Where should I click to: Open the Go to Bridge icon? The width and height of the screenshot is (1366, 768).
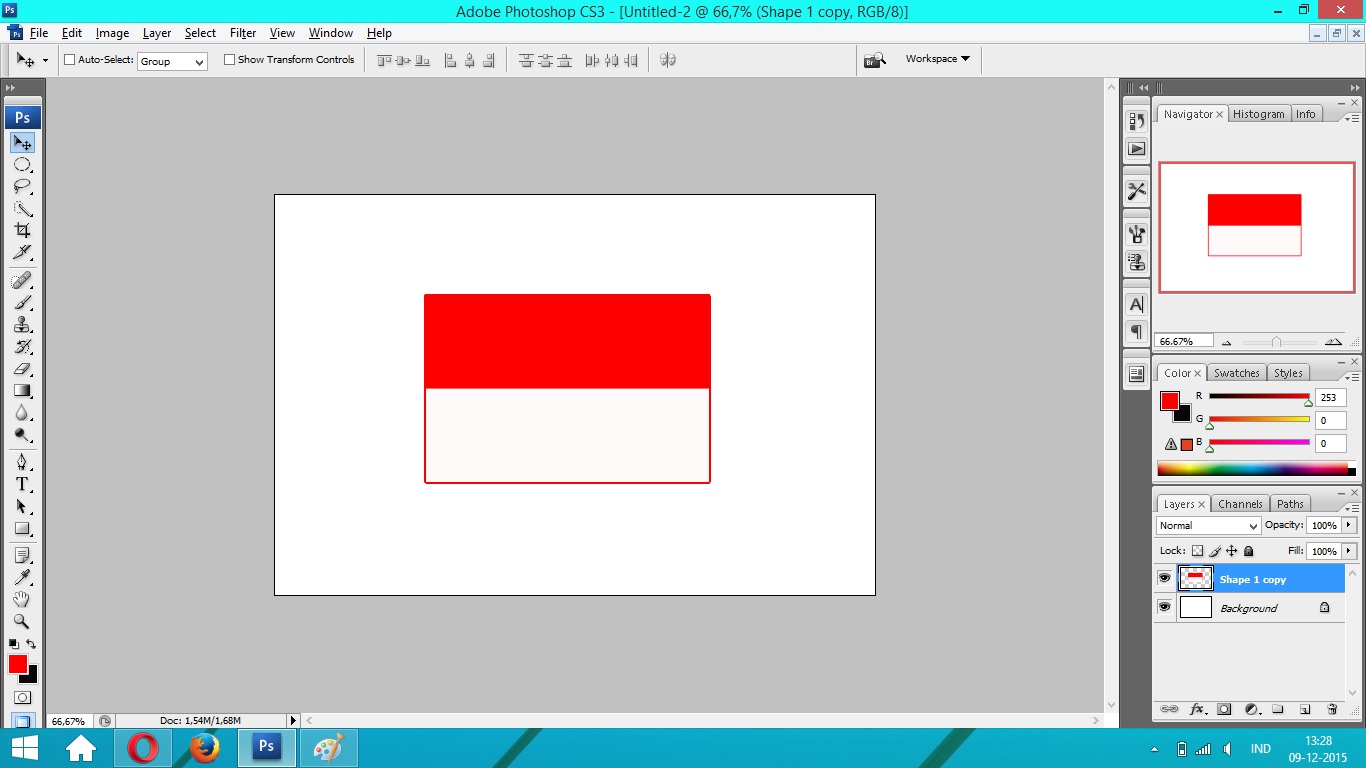click(x=875, y=60)
